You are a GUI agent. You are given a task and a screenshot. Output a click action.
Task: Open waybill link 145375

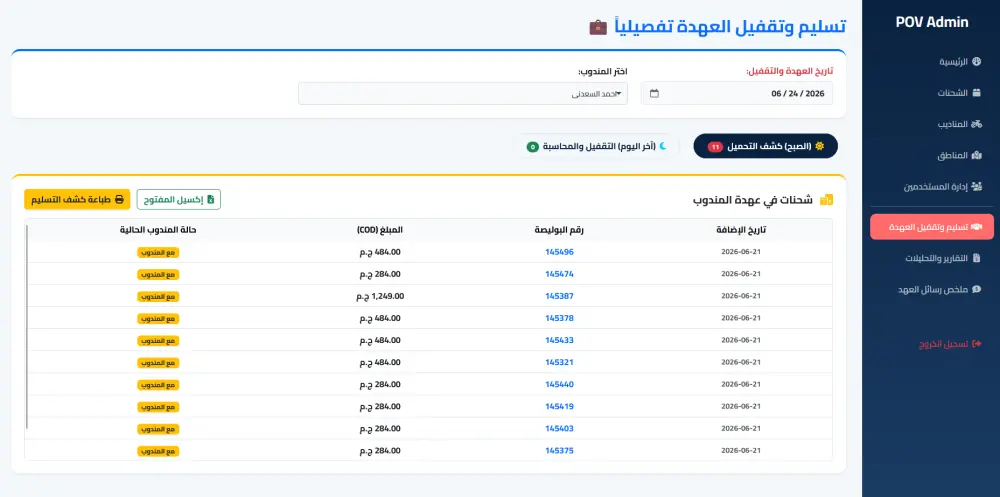pos(559,450)
